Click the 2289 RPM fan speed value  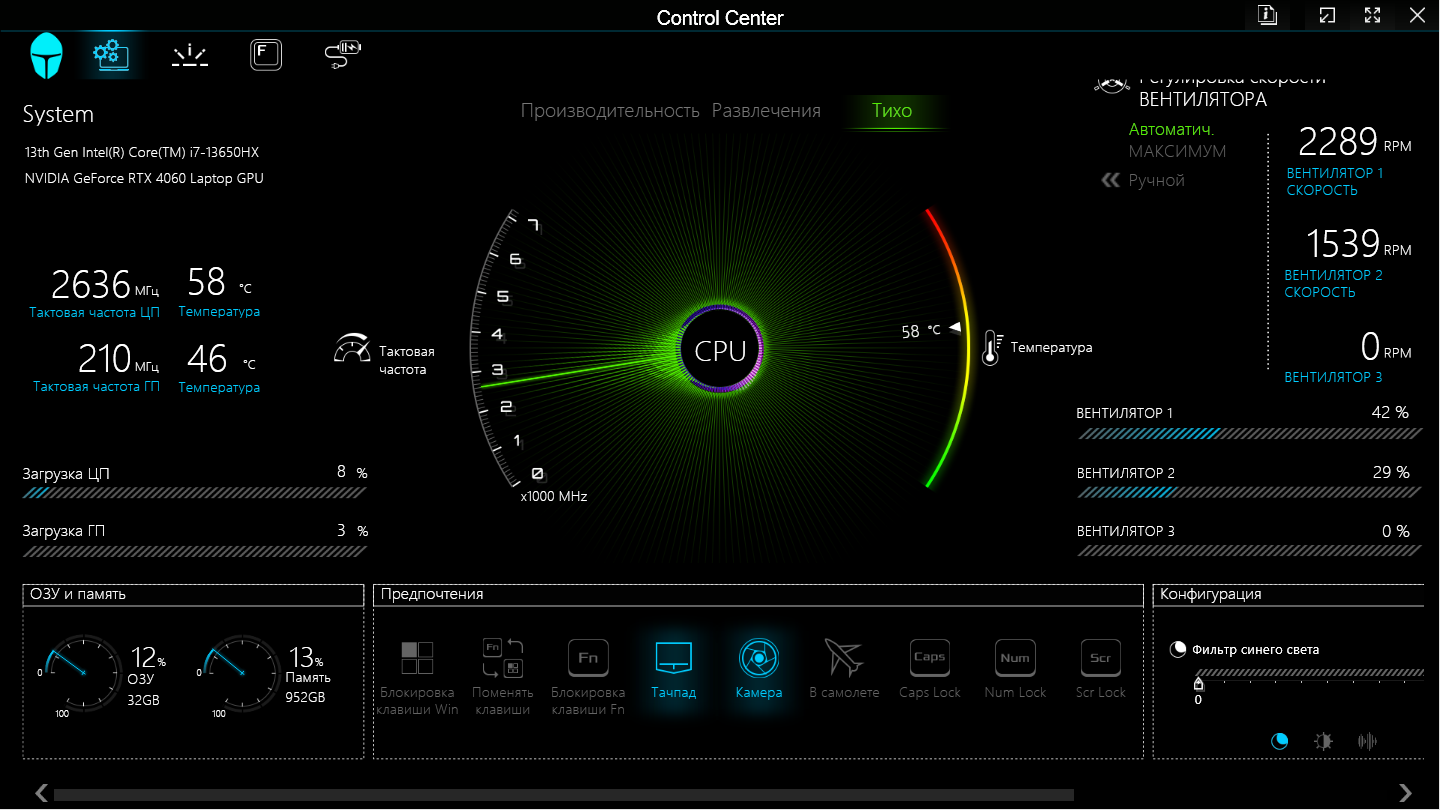(x=1355, y=142)
